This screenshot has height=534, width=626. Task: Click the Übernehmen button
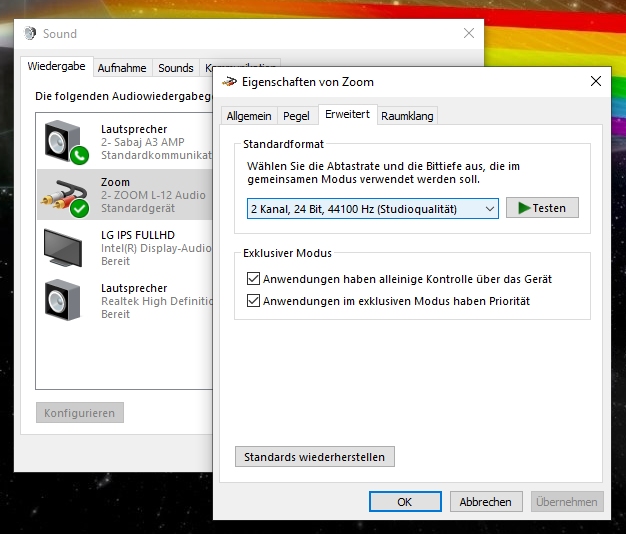pos(567,502)
